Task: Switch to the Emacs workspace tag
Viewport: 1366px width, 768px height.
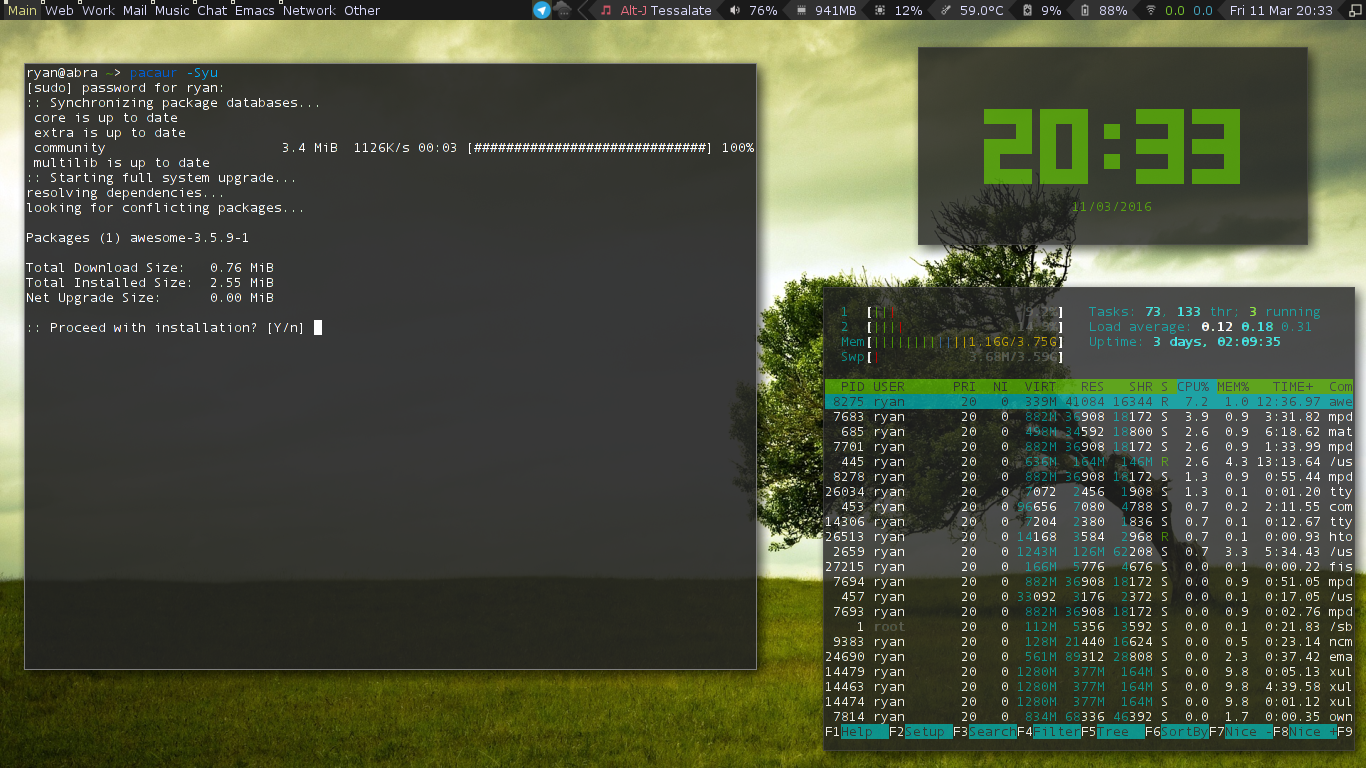Action: pos(254,10)
